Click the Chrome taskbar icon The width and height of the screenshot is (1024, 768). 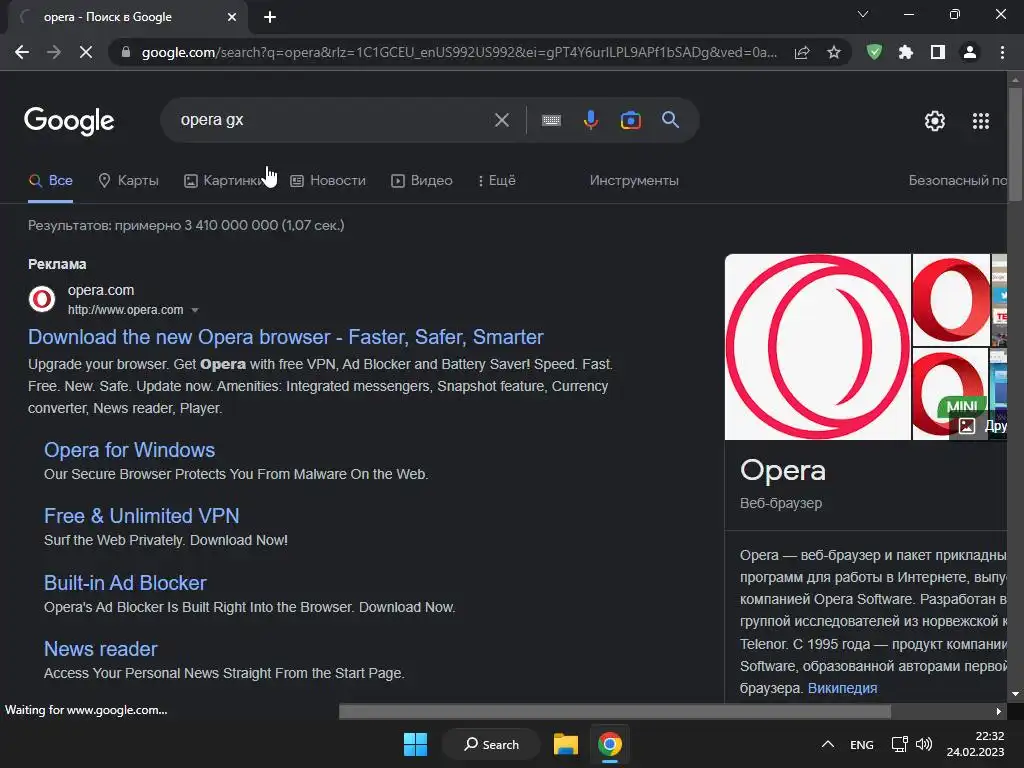pyautogui.click(x=609, y=744)
